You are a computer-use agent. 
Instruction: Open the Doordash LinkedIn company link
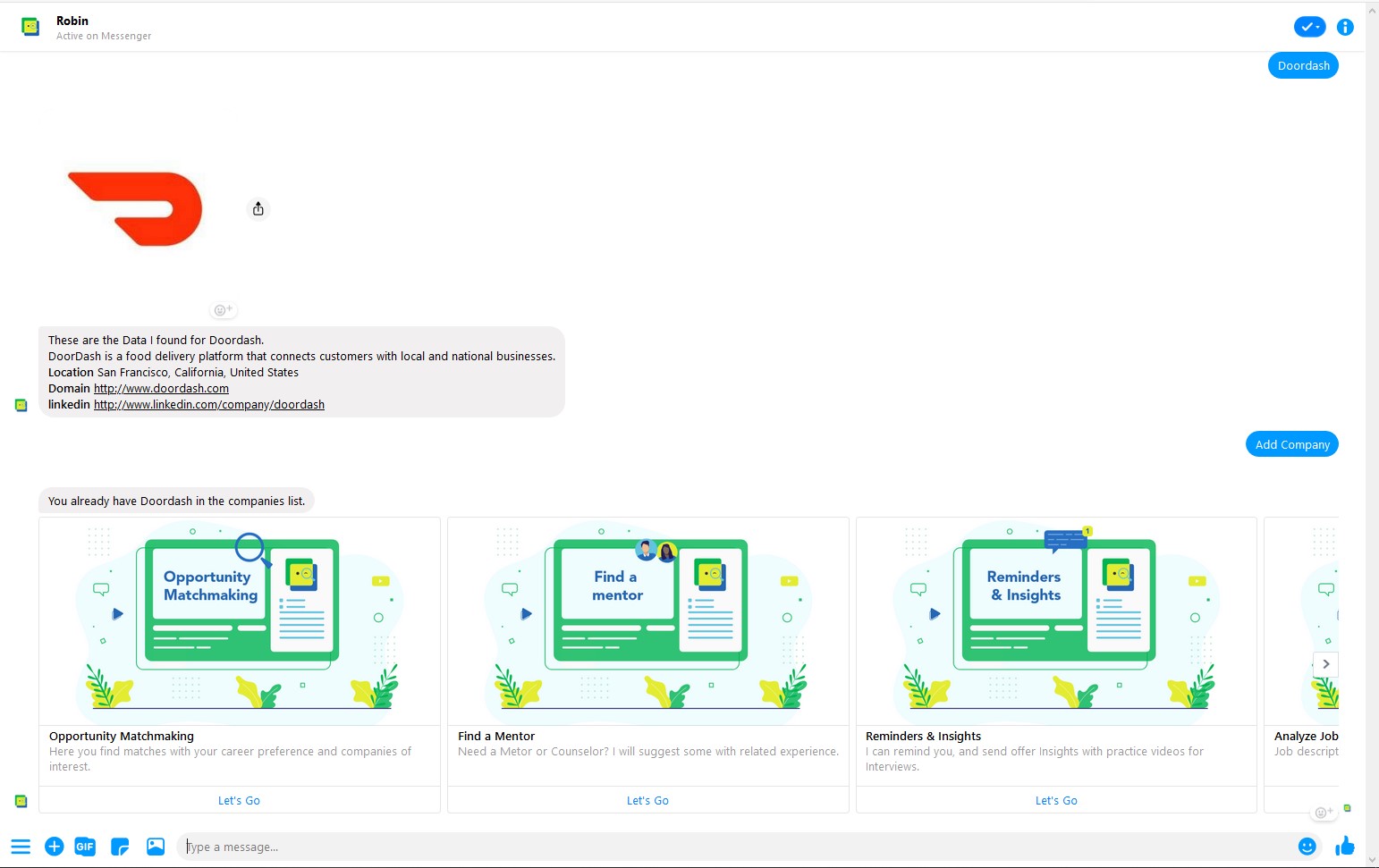pos(209,405)
